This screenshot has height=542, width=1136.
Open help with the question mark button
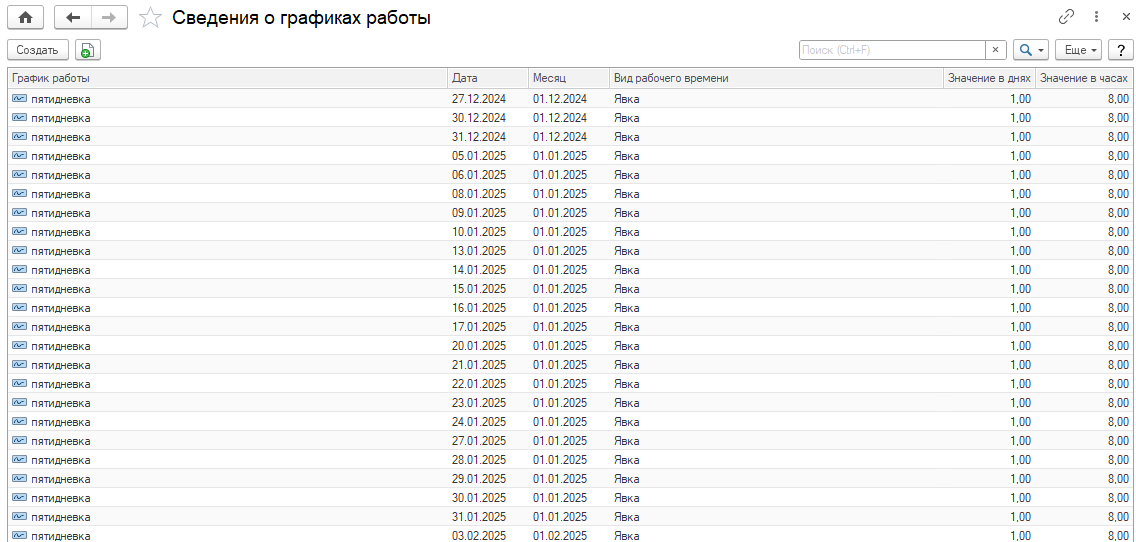point(1121,50)
